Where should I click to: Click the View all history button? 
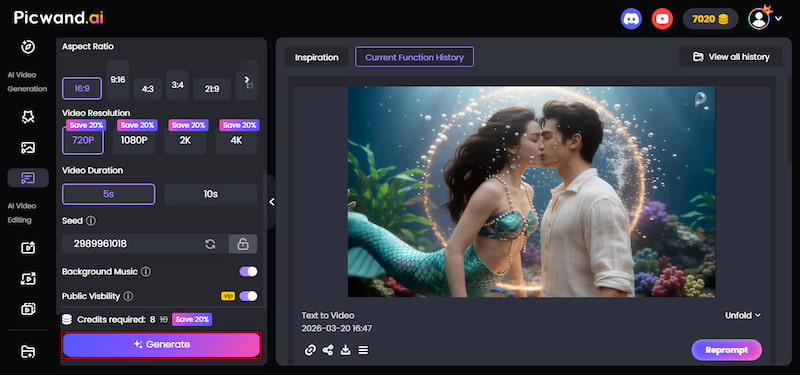731,57
